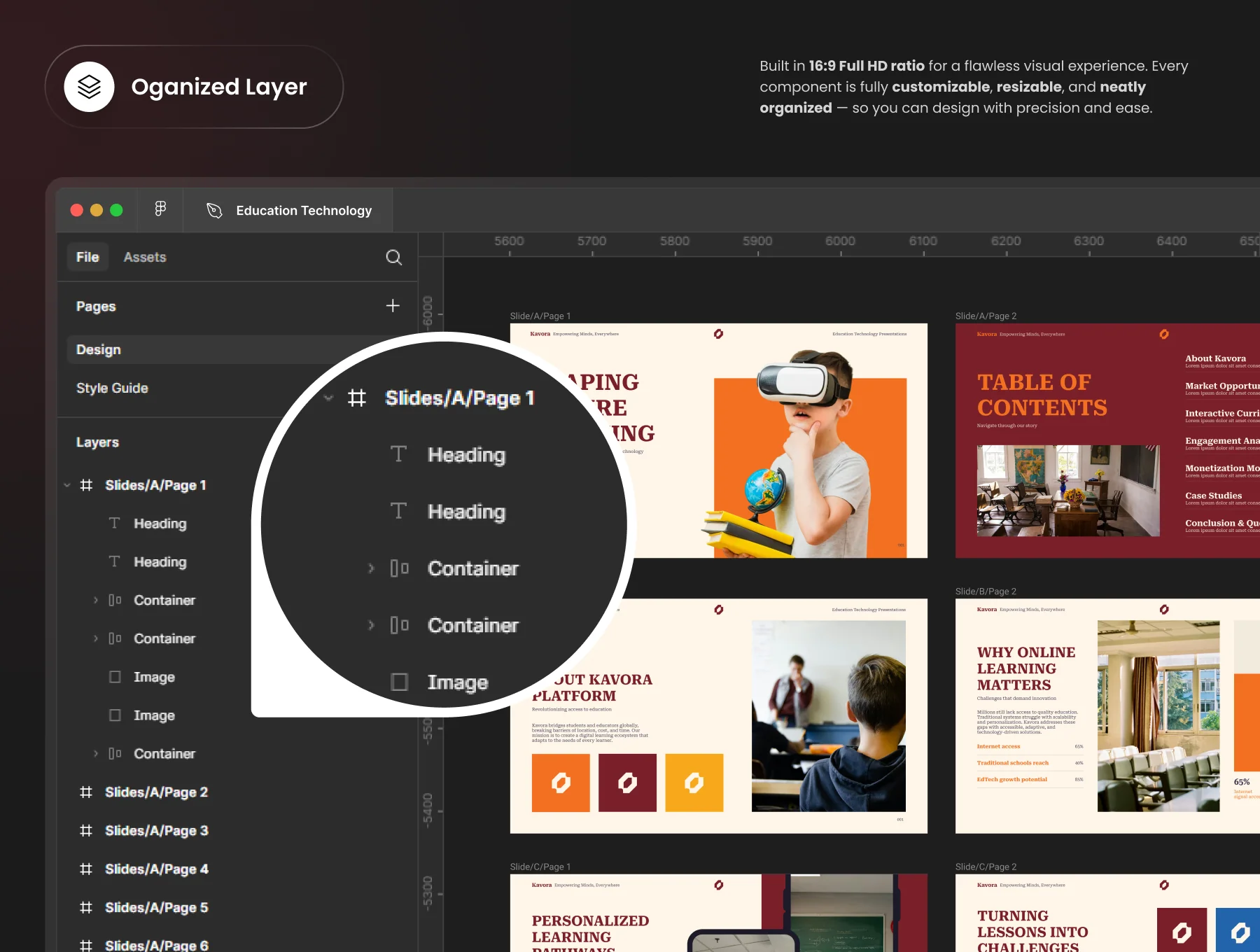
Task: Click auto-layout icon of first sidebar Container
Action: [115, 600]
